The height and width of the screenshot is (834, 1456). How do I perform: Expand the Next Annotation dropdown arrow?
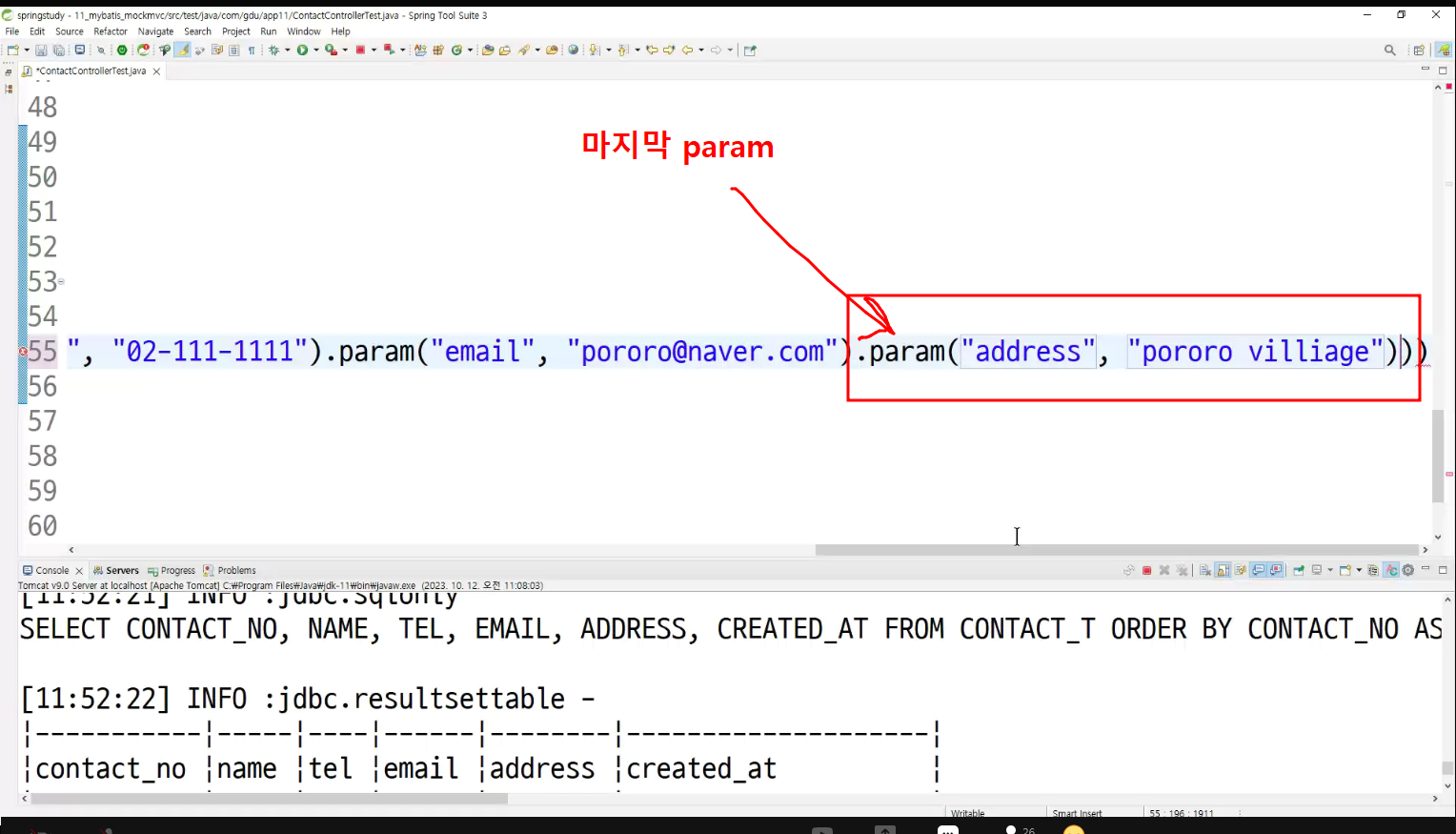(609, 50)
